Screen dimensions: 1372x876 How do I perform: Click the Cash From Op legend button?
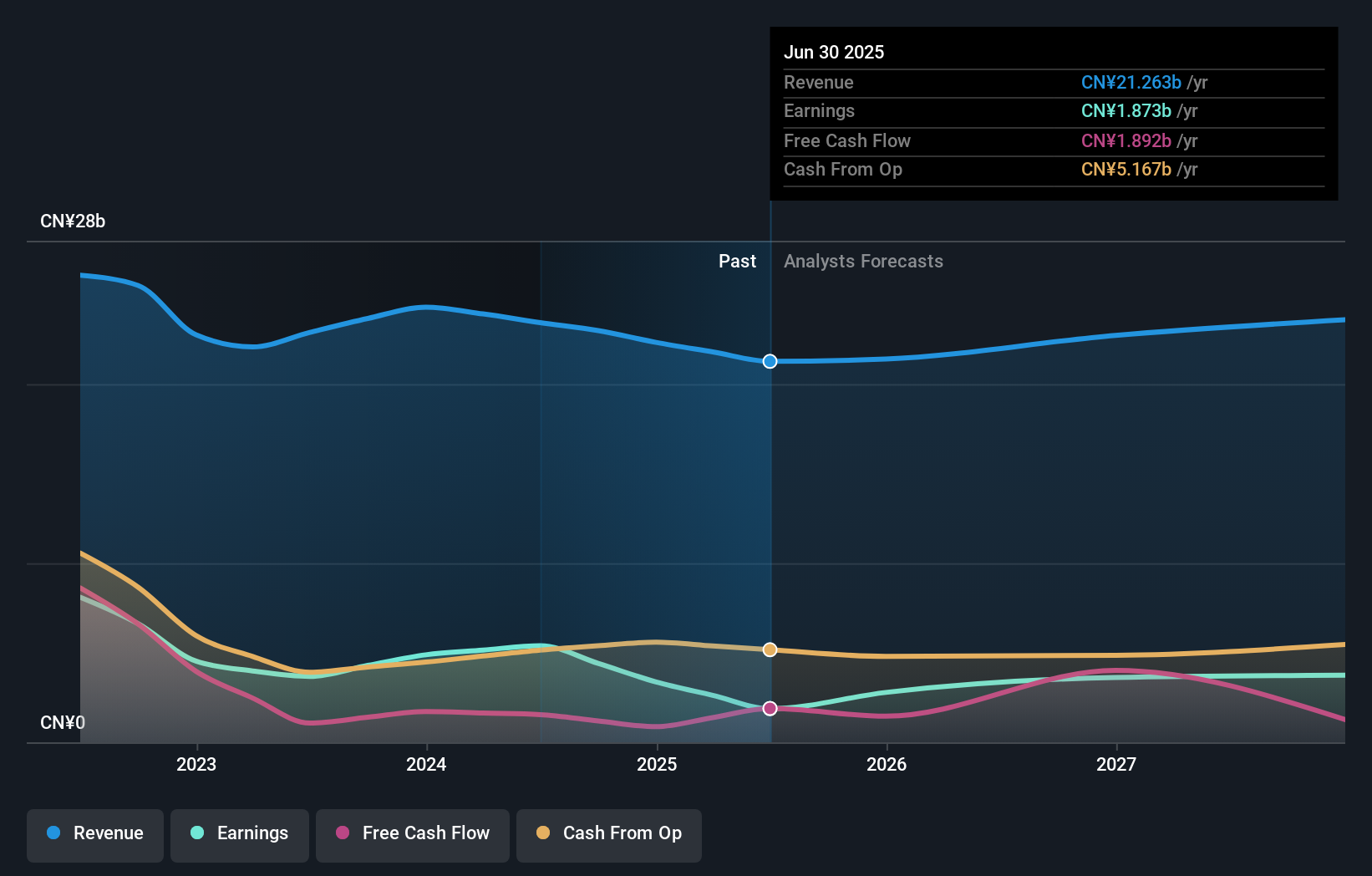click(608, 835)
